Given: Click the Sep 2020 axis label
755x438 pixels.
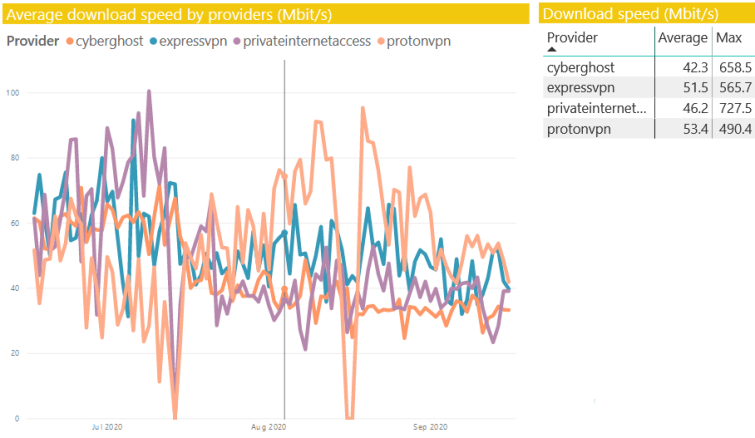Looking at the screenshot, I should click(x=430, y=427).
